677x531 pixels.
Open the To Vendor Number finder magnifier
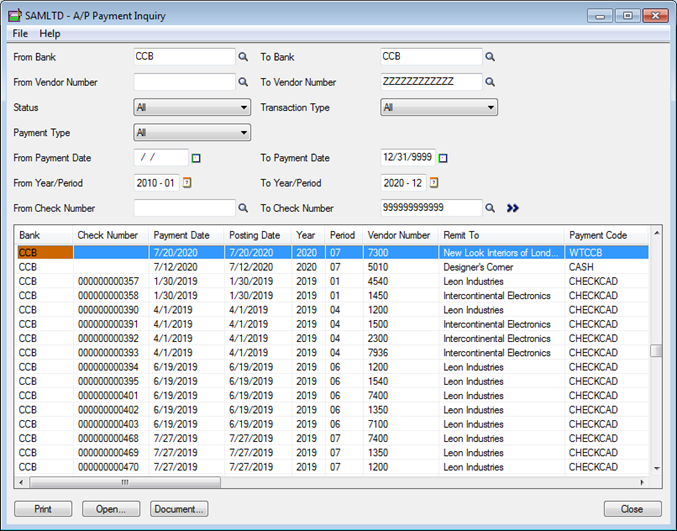490,82
